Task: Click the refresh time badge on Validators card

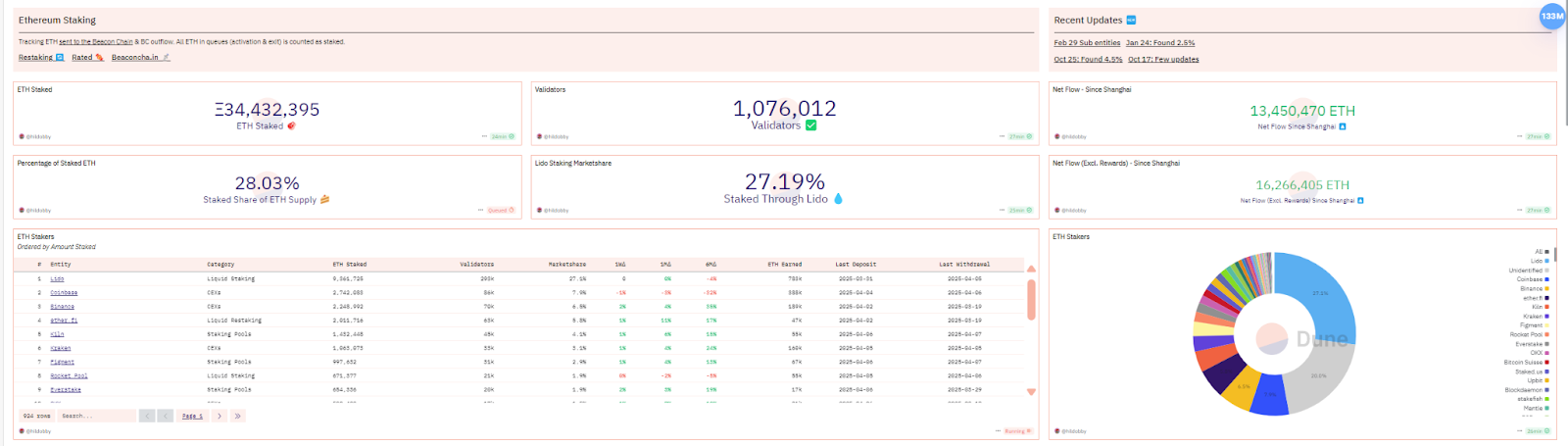Action: point(1020,137)
